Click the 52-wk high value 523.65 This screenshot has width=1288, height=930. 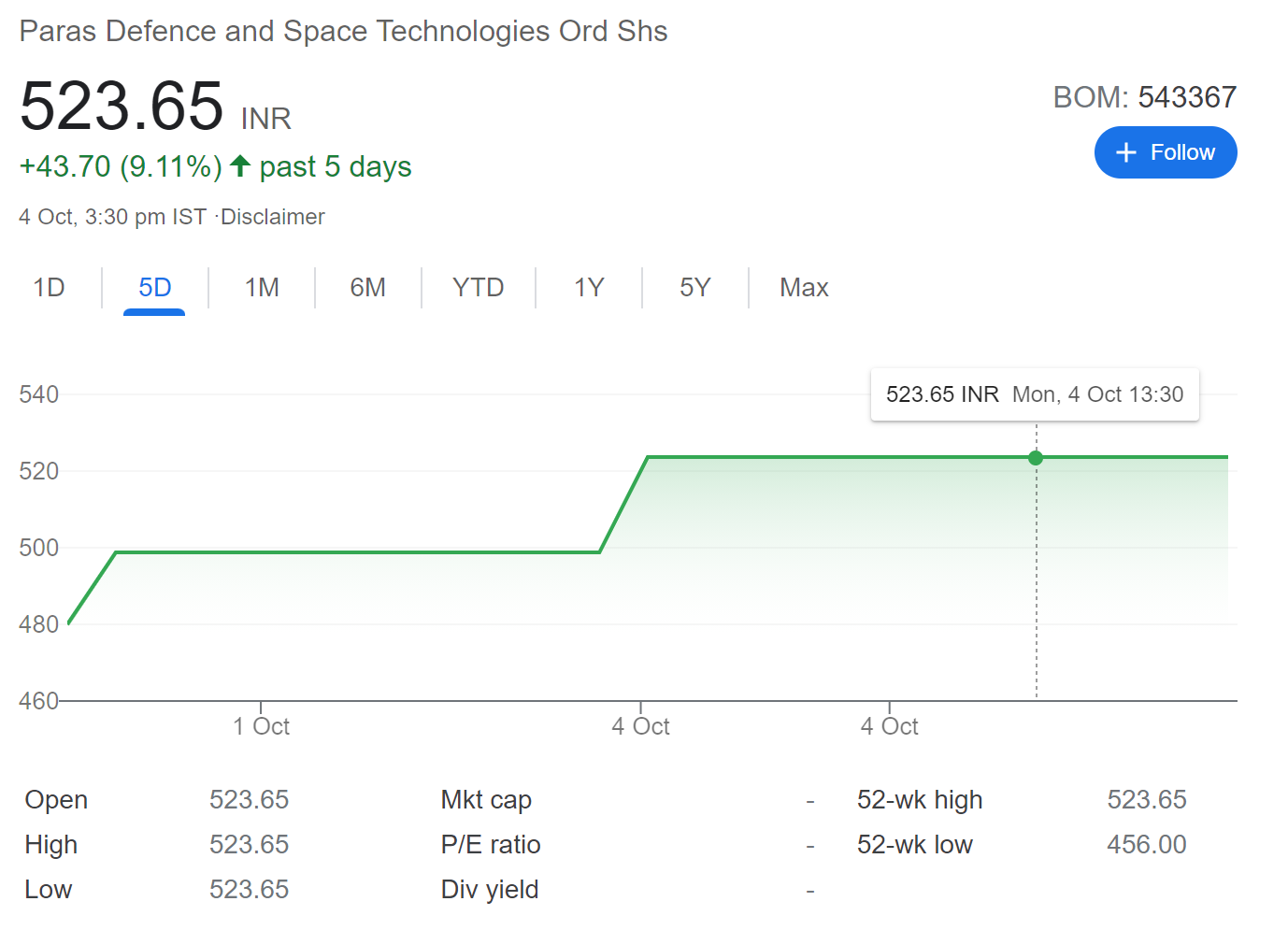coord(1147,800)
